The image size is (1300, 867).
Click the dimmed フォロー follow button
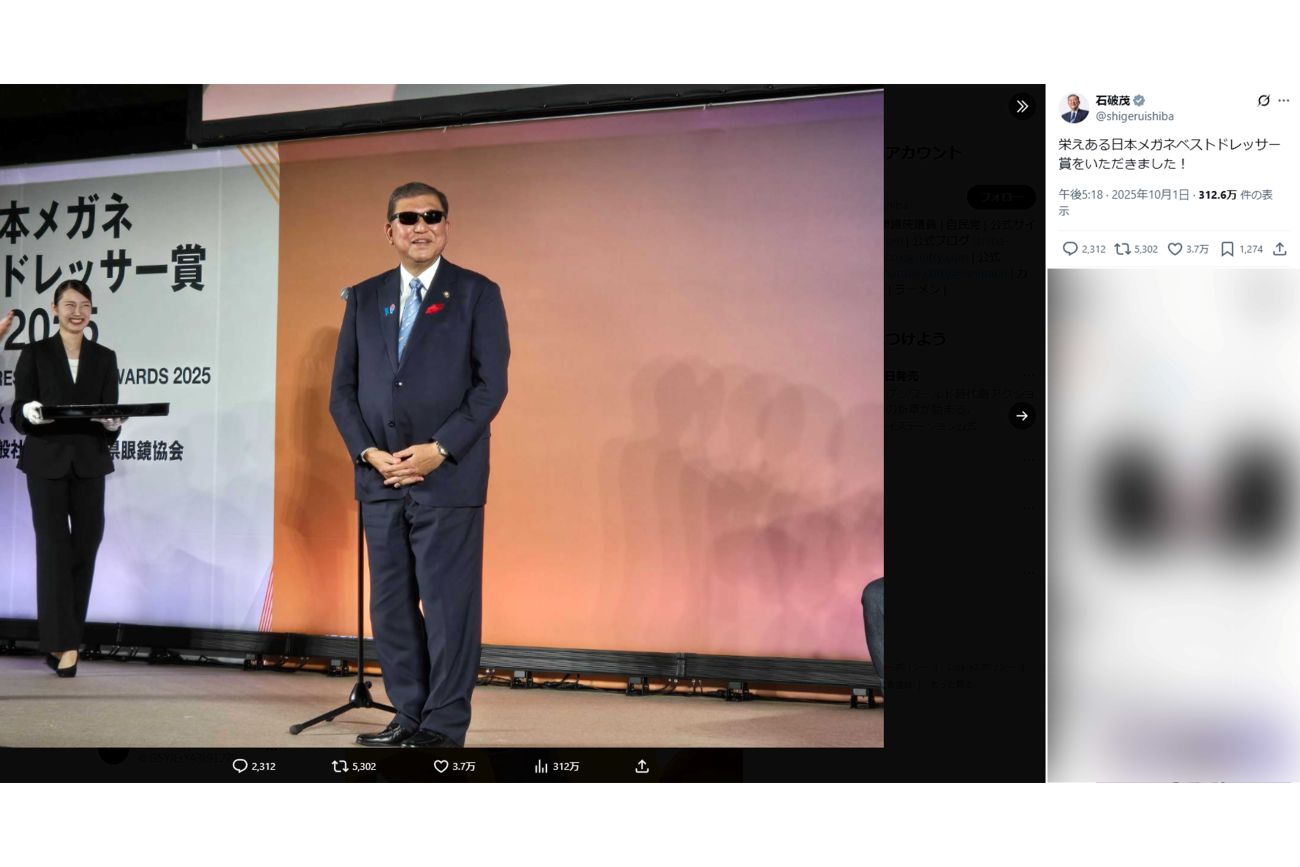(x=1000, y=197)
